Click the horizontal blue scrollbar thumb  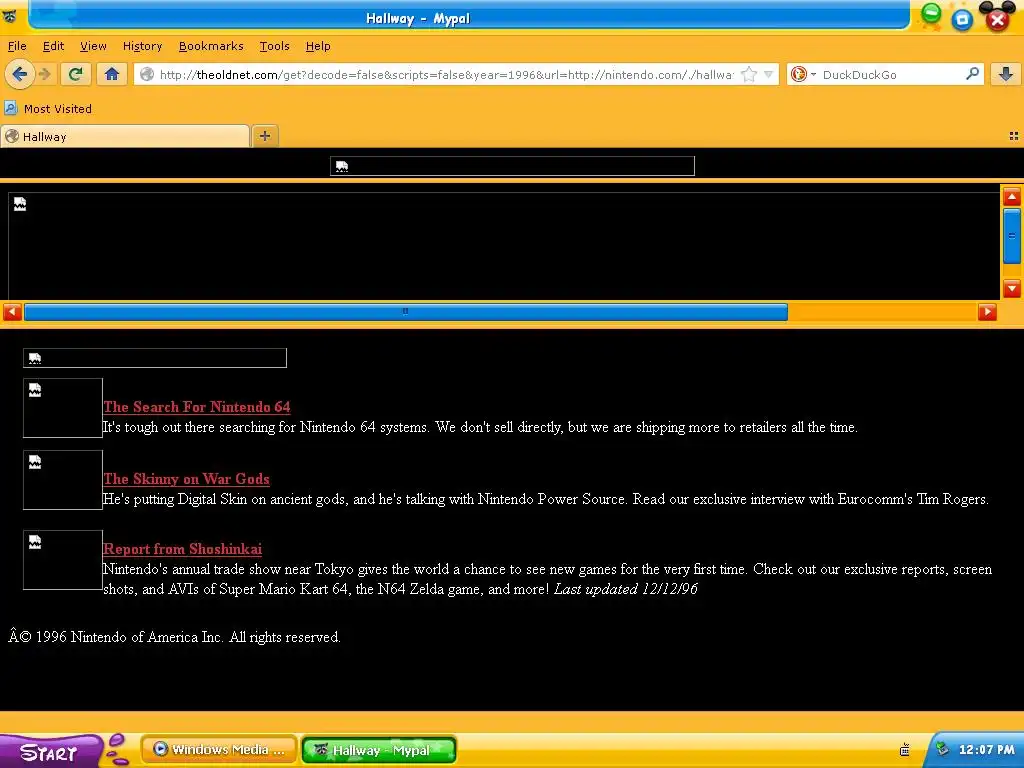[406, 312]
